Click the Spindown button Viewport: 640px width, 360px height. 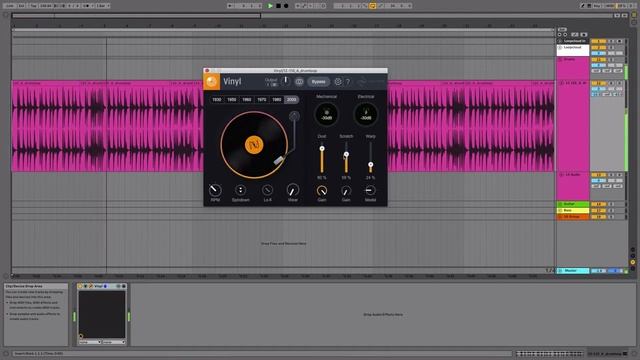click(240, 190)
